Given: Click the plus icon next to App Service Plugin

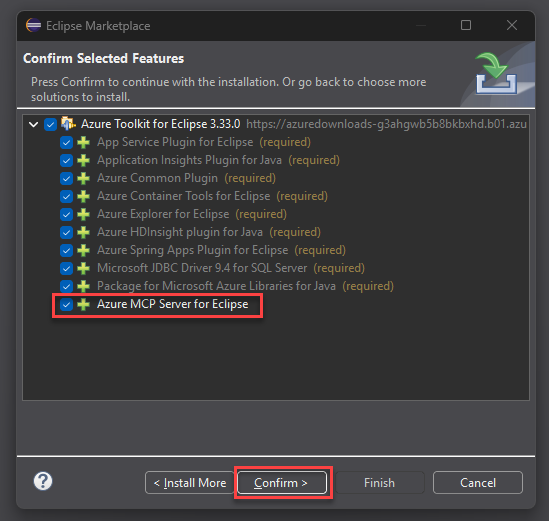Looking at the screenshot, I should point(83,143).
